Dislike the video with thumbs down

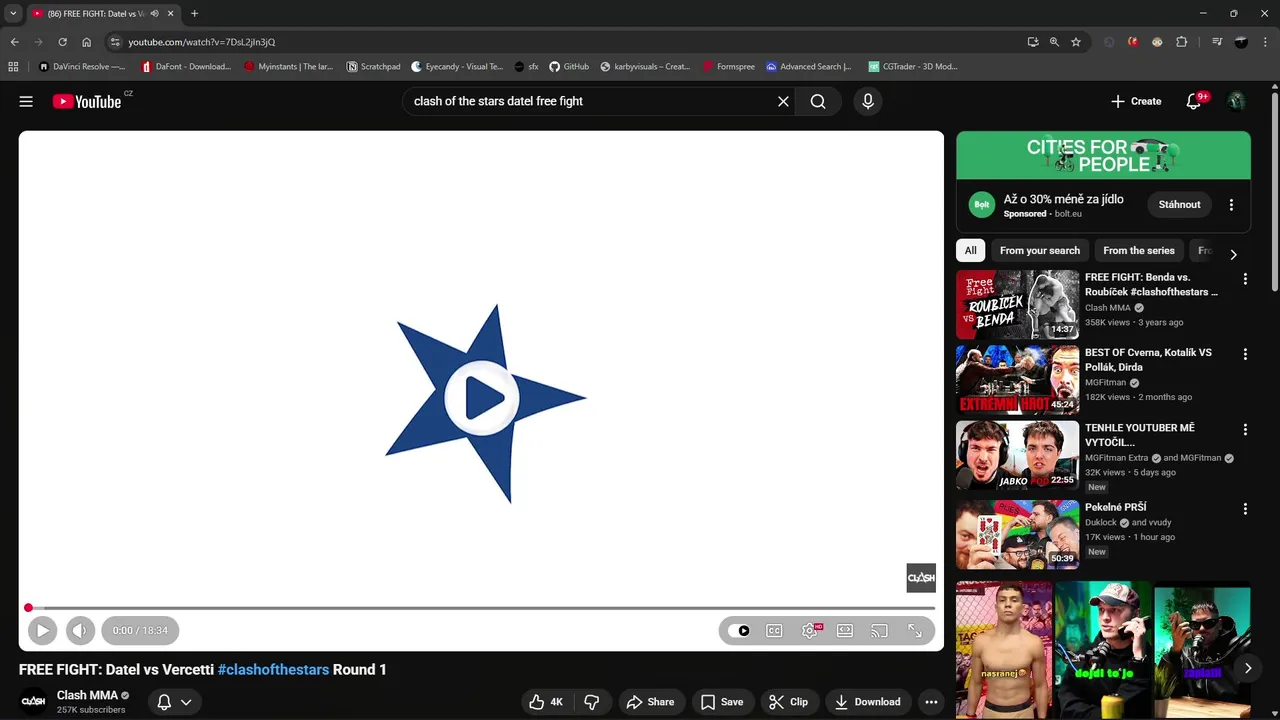click(x=591, y=702)
